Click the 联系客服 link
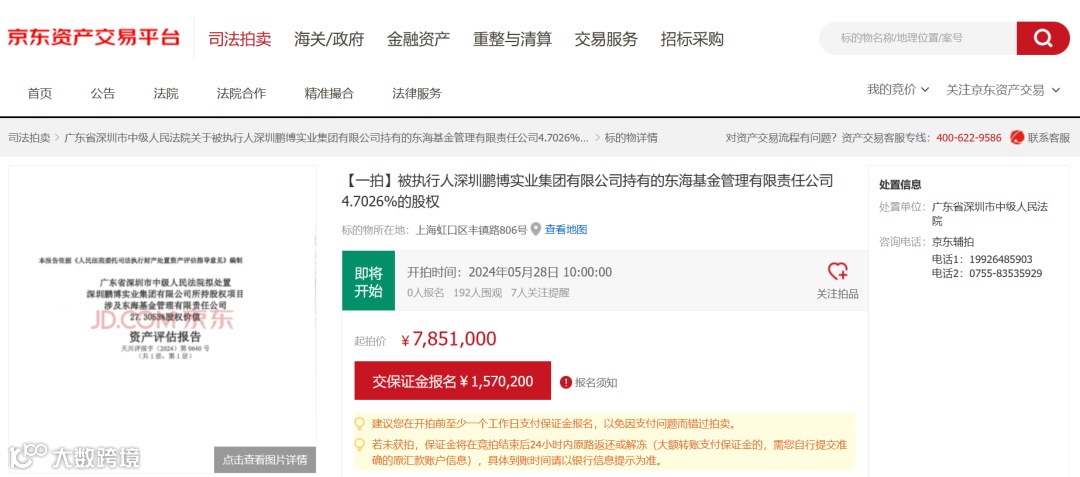Viewport: 1080px width, 477px height. point(1049,138)
